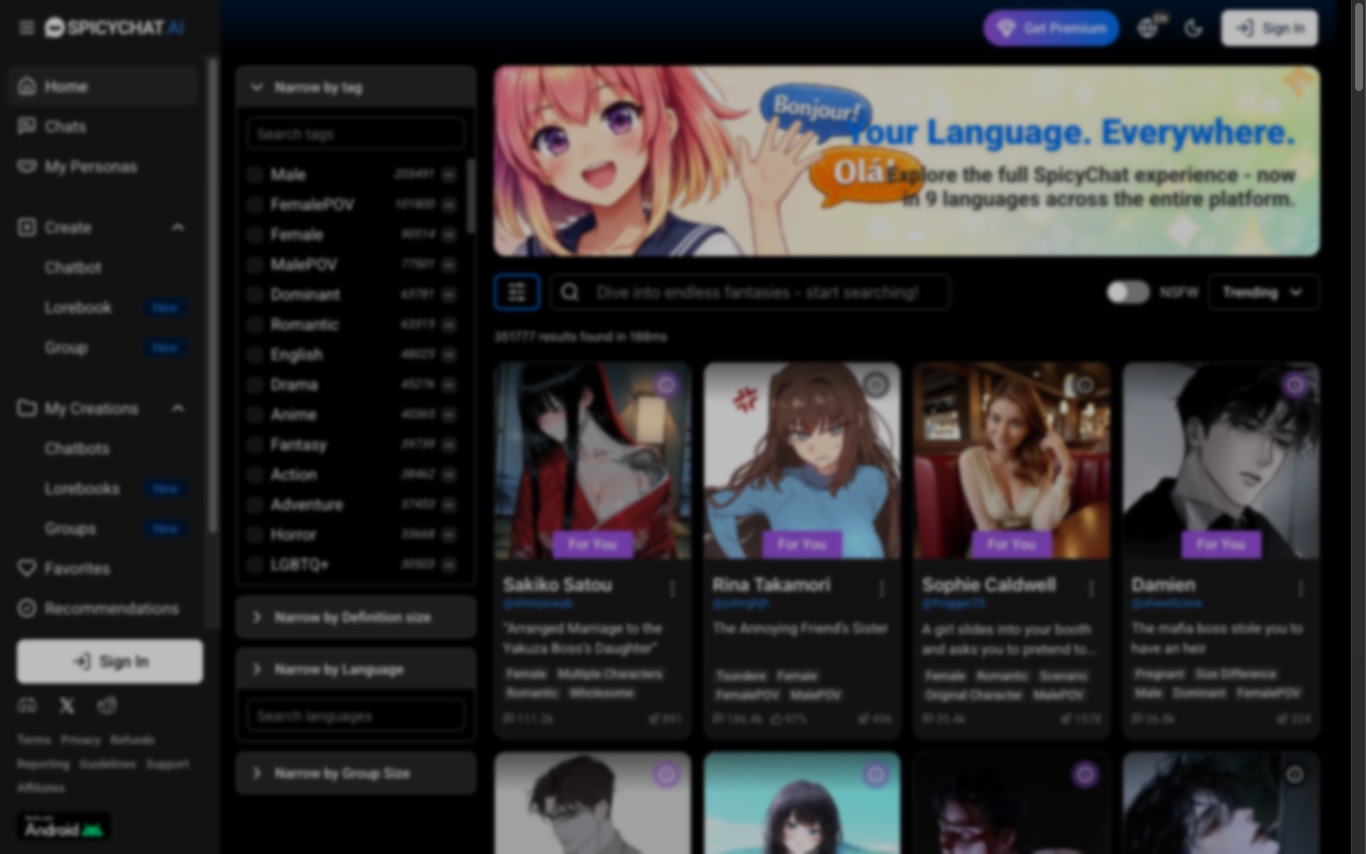
Task: Open Discord social icon in sidebar
Action: click(x=27, y=706)
